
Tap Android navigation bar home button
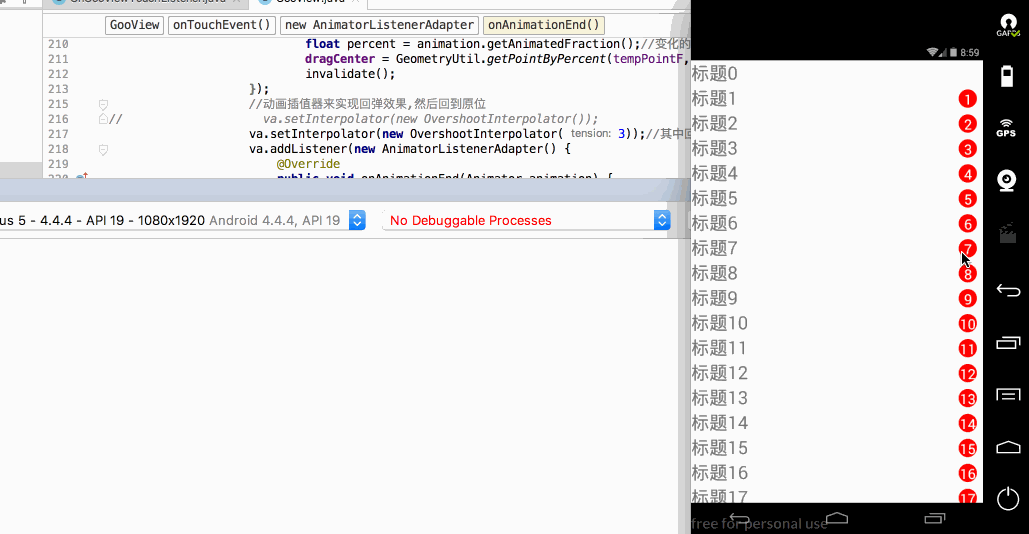tap(837, 518)
